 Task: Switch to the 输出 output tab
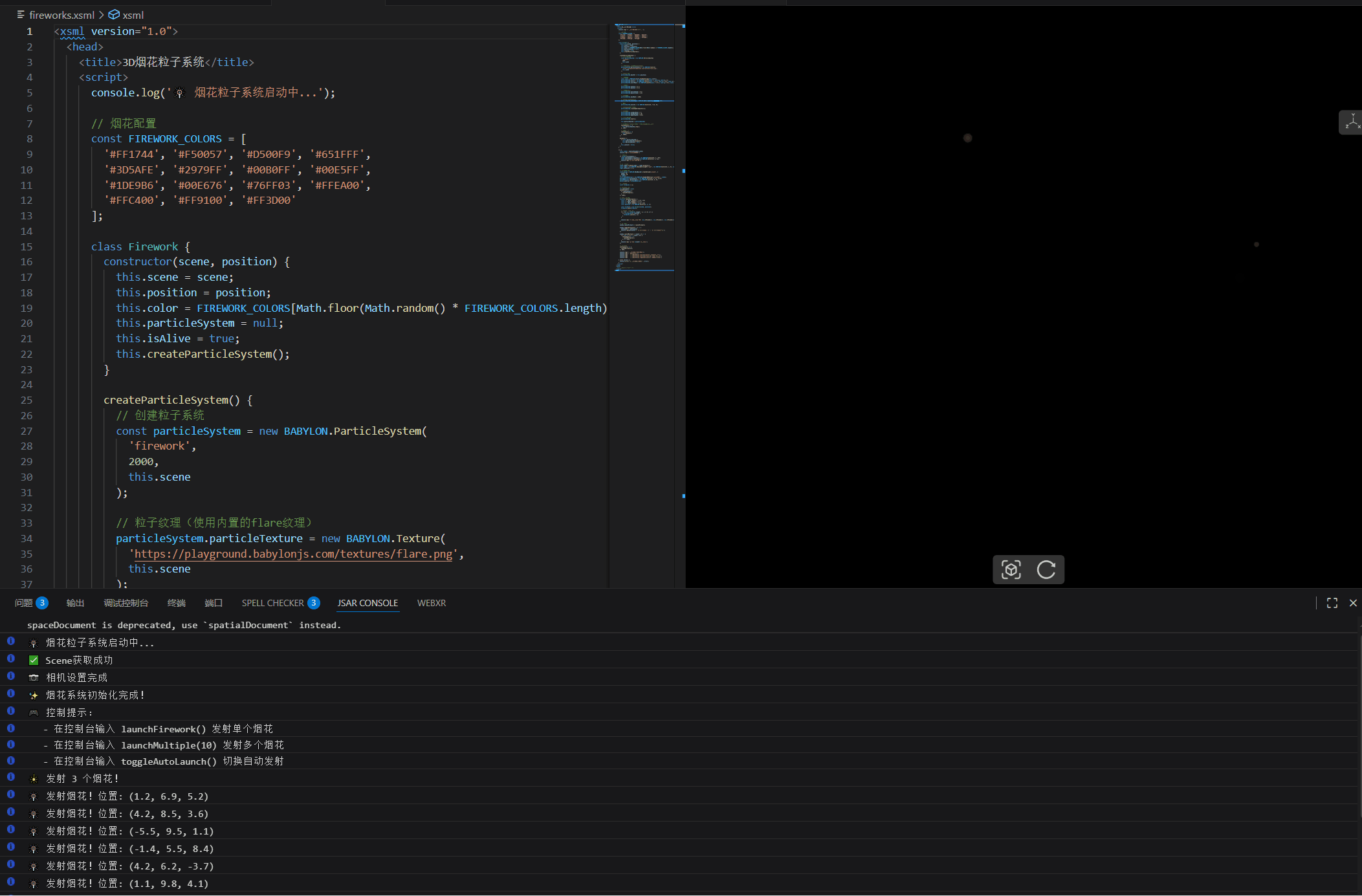click(x=75, y=603)
